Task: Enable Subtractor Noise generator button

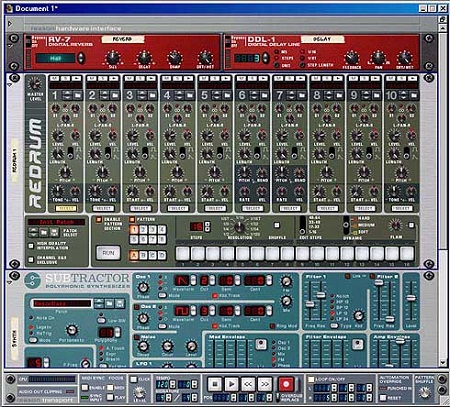Action: point(136,337)
